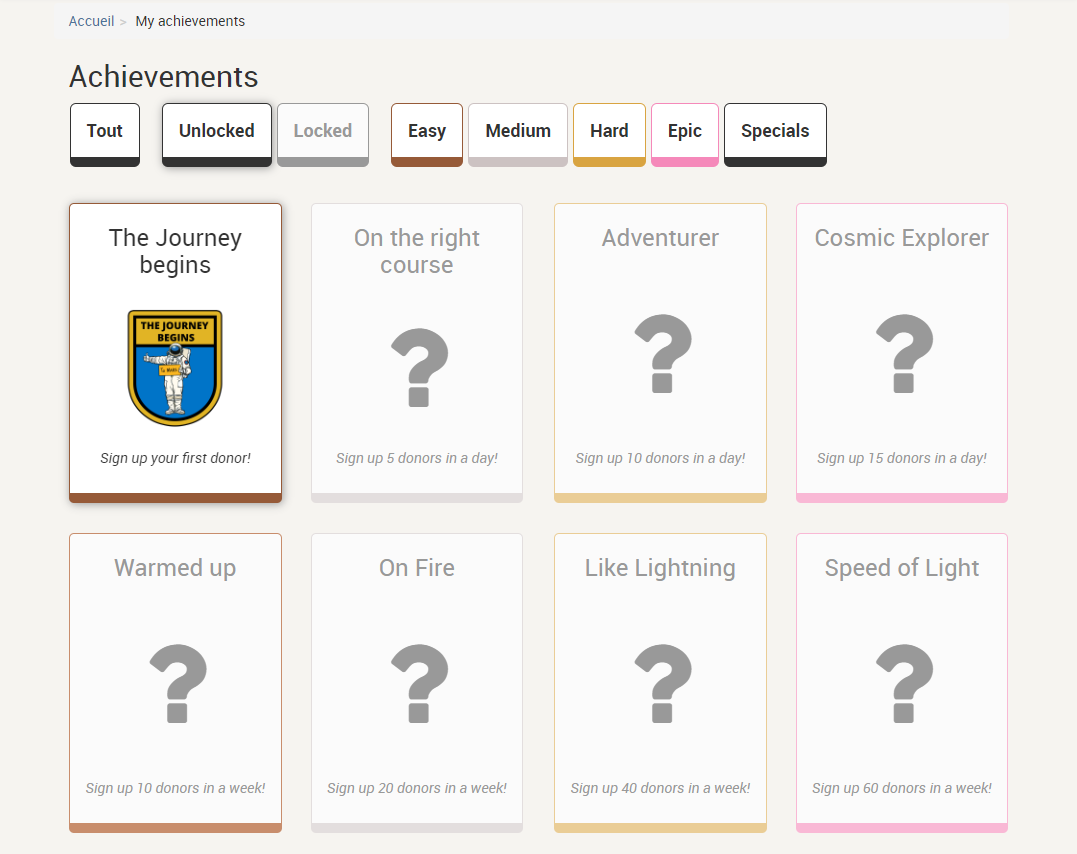Go to Accueil breadcrumb link
This screenshot has width=1077, height=854.
pos(91,21)
